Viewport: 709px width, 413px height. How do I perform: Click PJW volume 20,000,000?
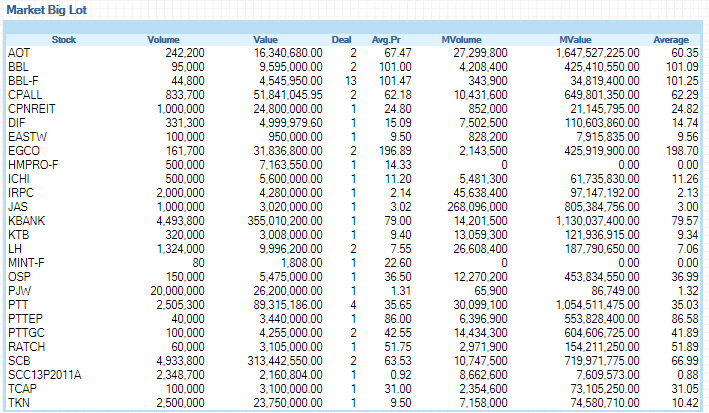[177, 291]
